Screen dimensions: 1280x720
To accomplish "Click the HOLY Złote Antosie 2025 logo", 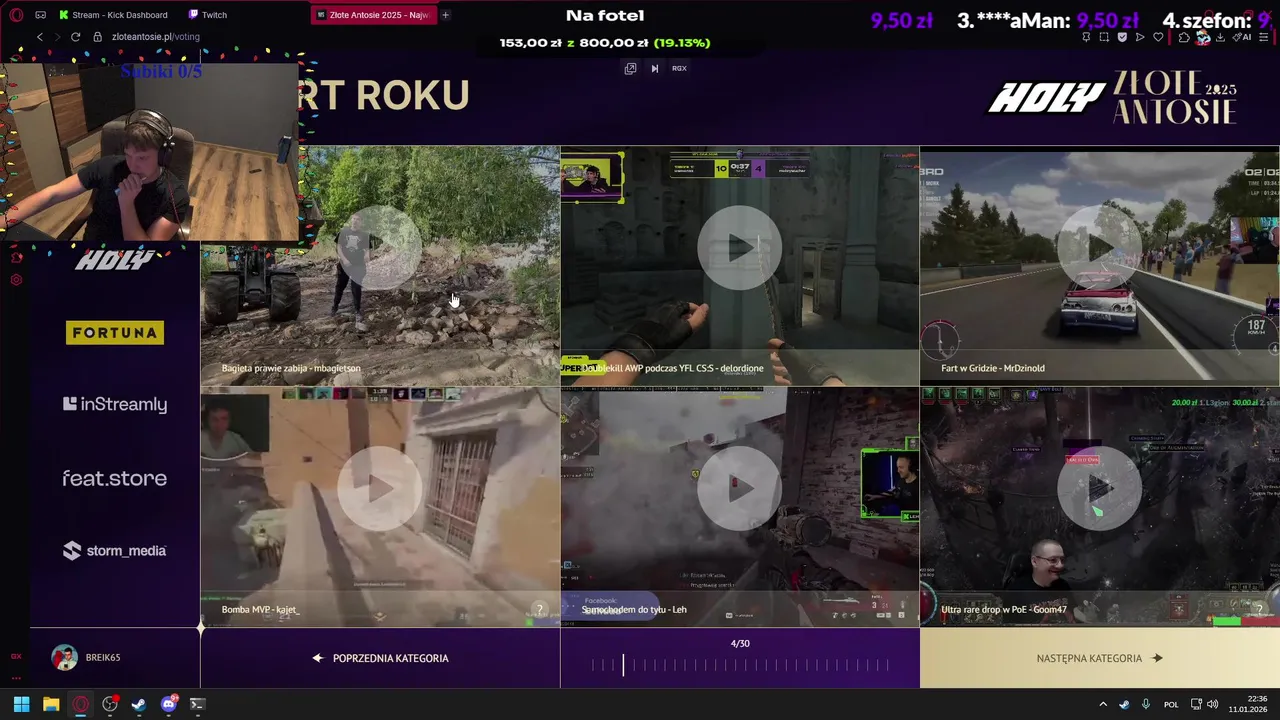I will 1113,97.
